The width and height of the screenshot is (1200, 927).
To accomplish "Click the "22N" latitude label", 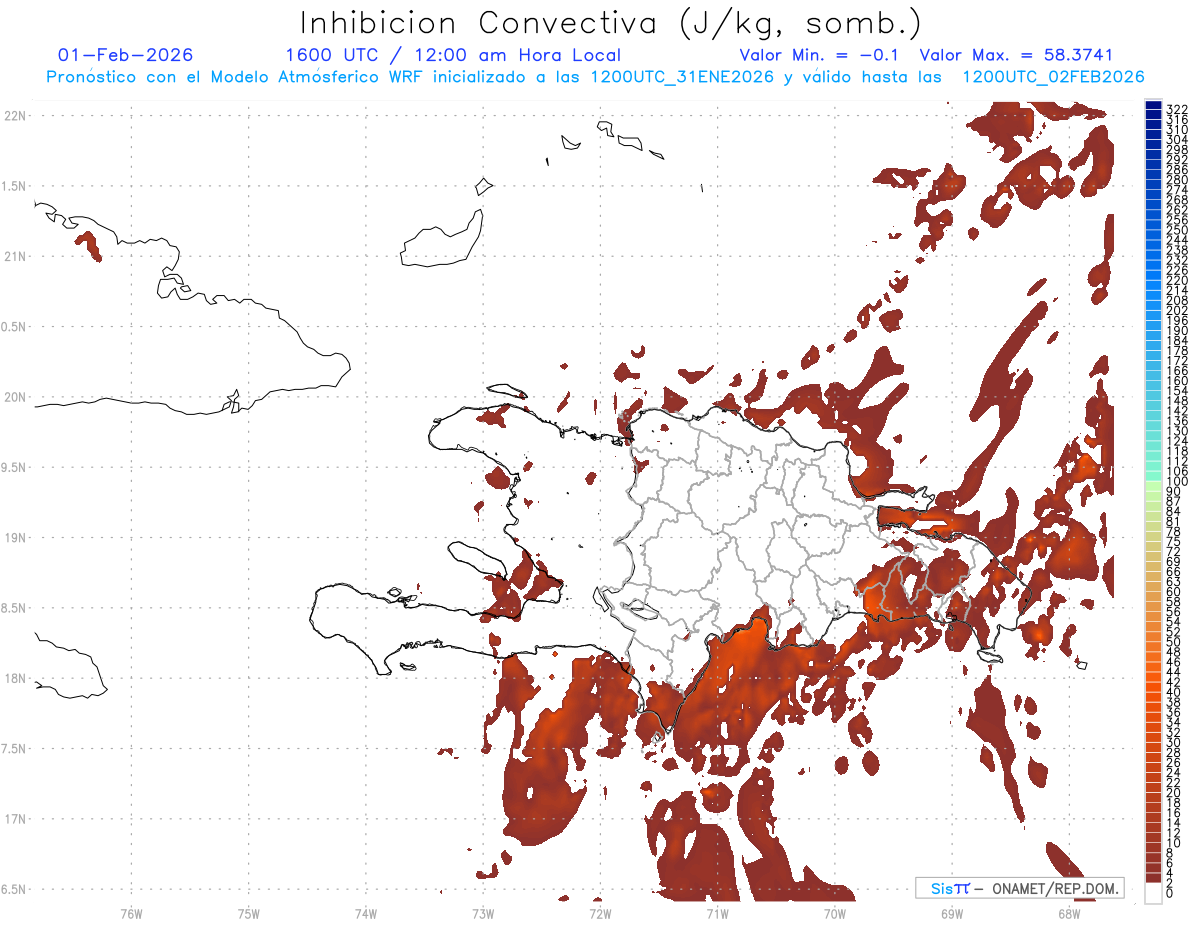I will (x=14, y=116).
